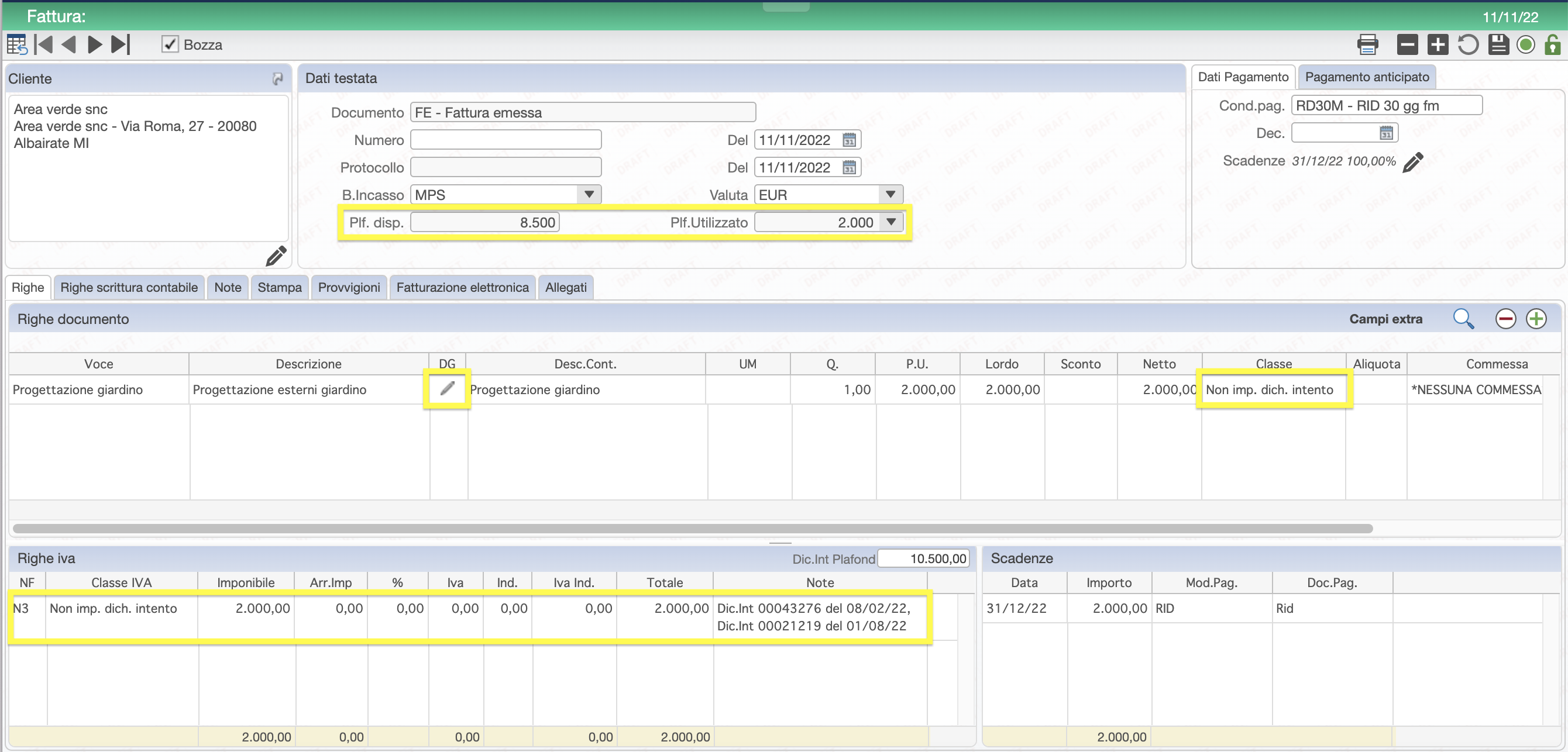The width and height of the screenshot is (1568, 752).
Task: Remove row with red minus icon
Action: point(1505,318)
